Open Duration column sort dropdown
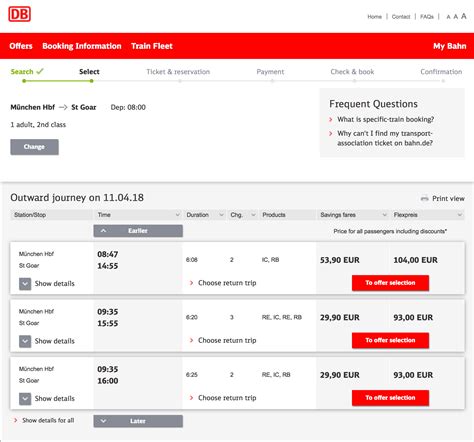 [x=221, y=215]
